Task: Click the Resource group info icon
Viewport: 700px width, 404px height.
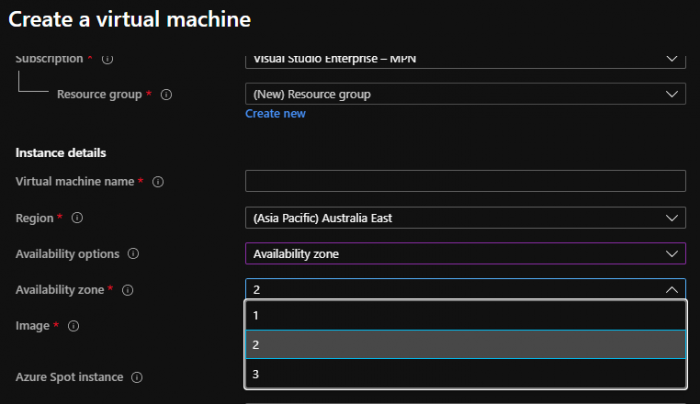Action: pos(167,95)
